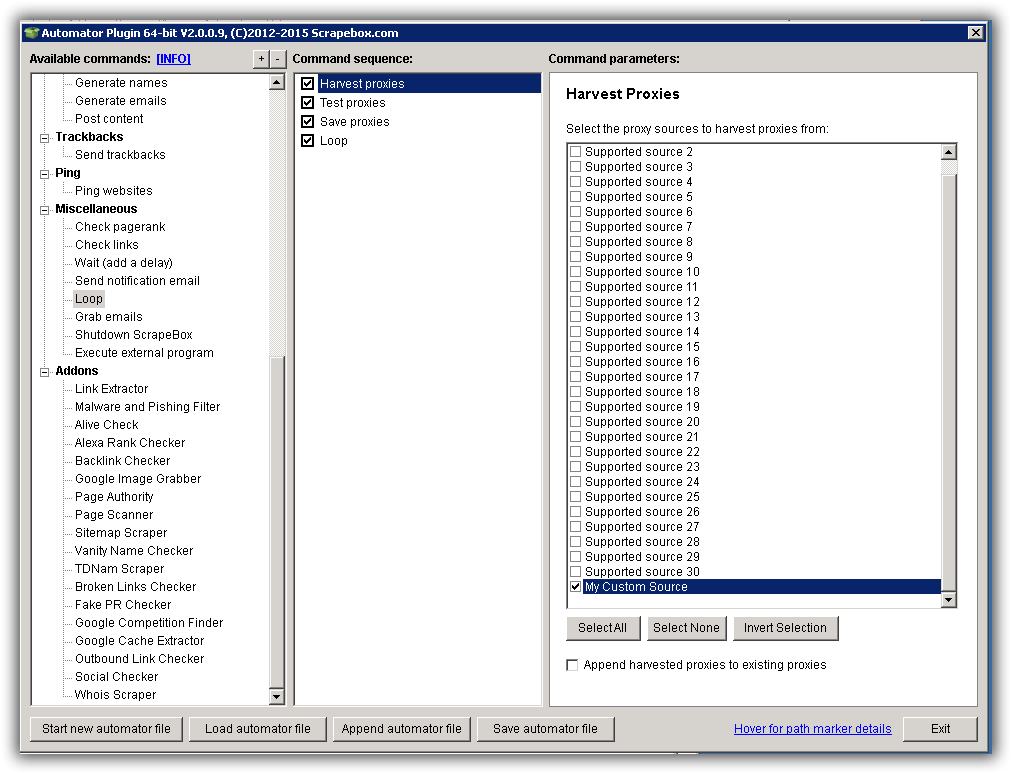
Task: Click the Invert Selection button
Action: [x=785, y=628]
